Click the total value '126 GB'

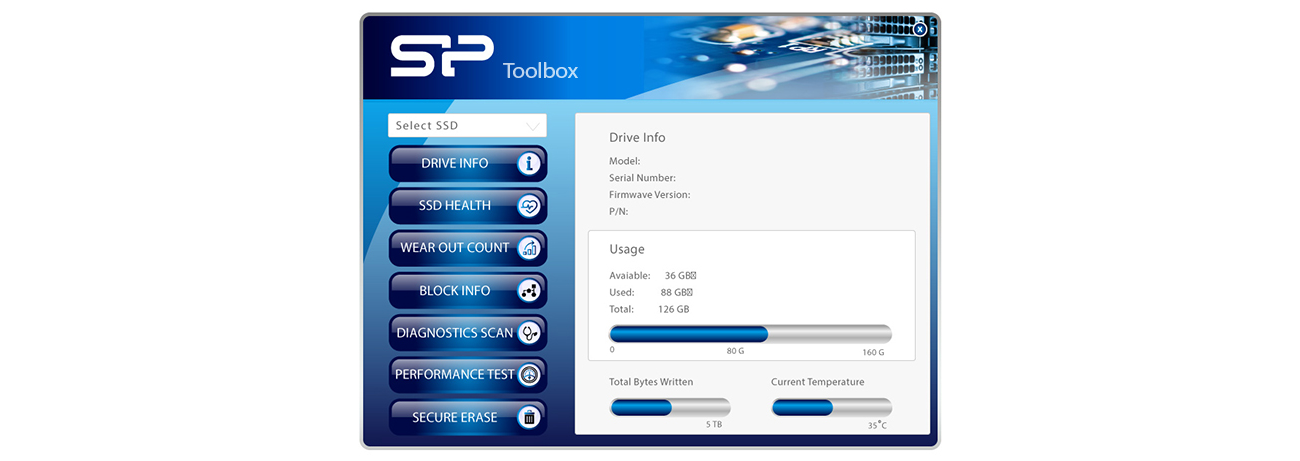click(x=673, y=309)
